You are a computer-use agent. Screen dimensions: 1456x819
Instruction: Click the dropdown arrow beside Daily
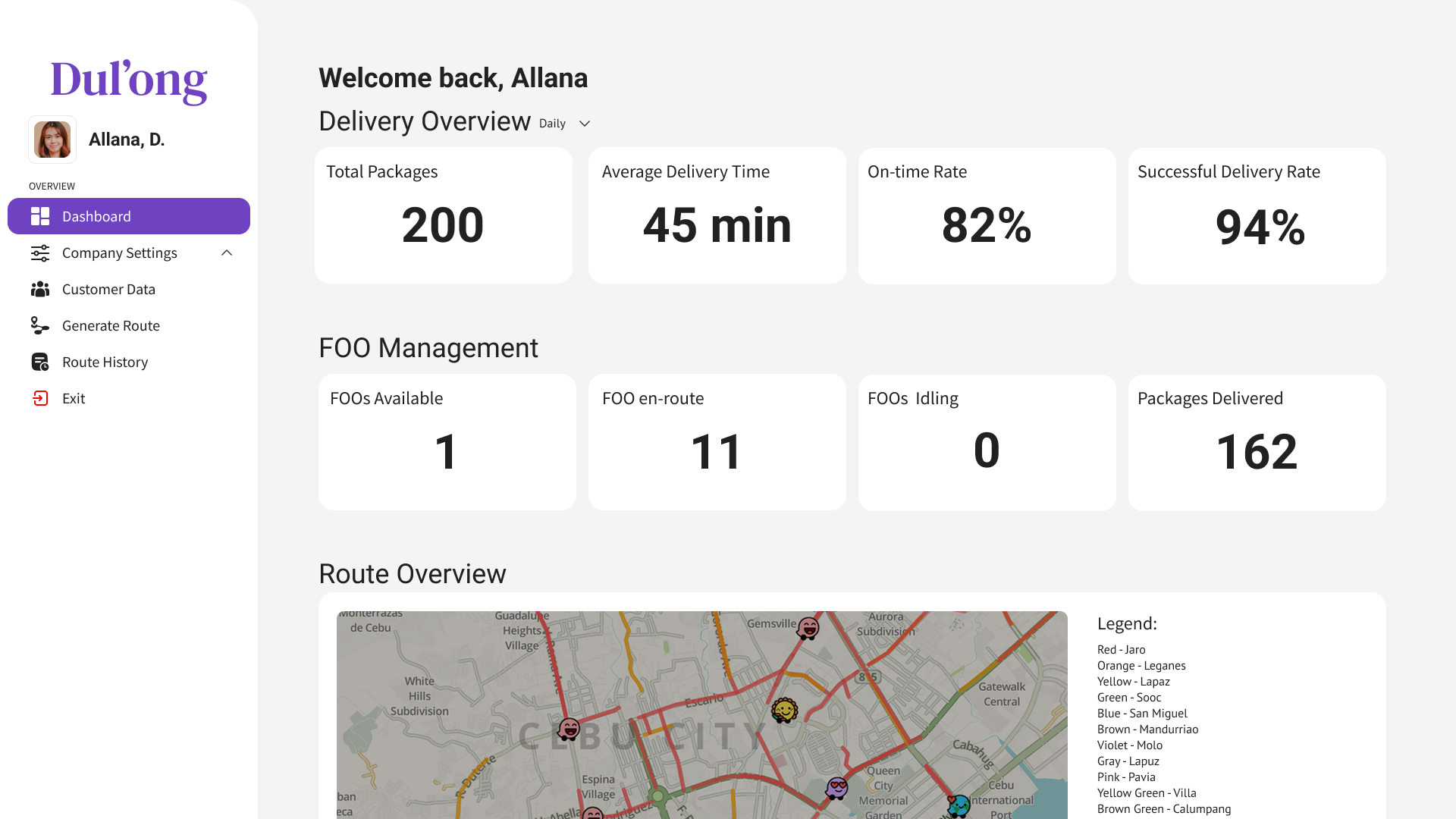click(x=585, y=124)
